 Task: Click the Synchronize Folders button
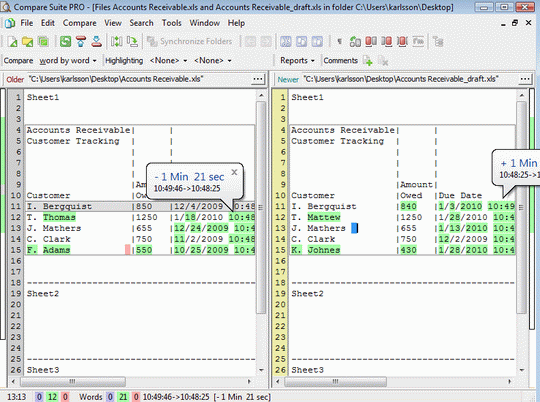click(190, 42)
